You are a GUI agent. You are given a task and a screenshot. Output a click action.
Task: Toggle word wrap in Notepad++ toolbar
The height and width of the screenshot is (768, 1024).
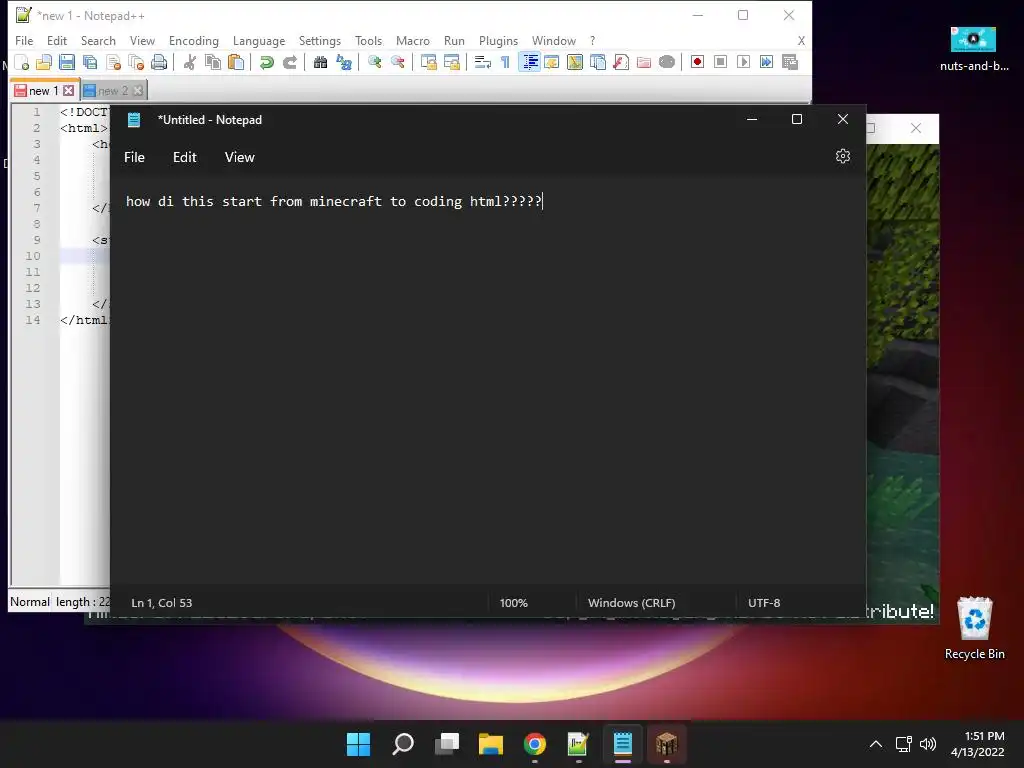(483, 62)
